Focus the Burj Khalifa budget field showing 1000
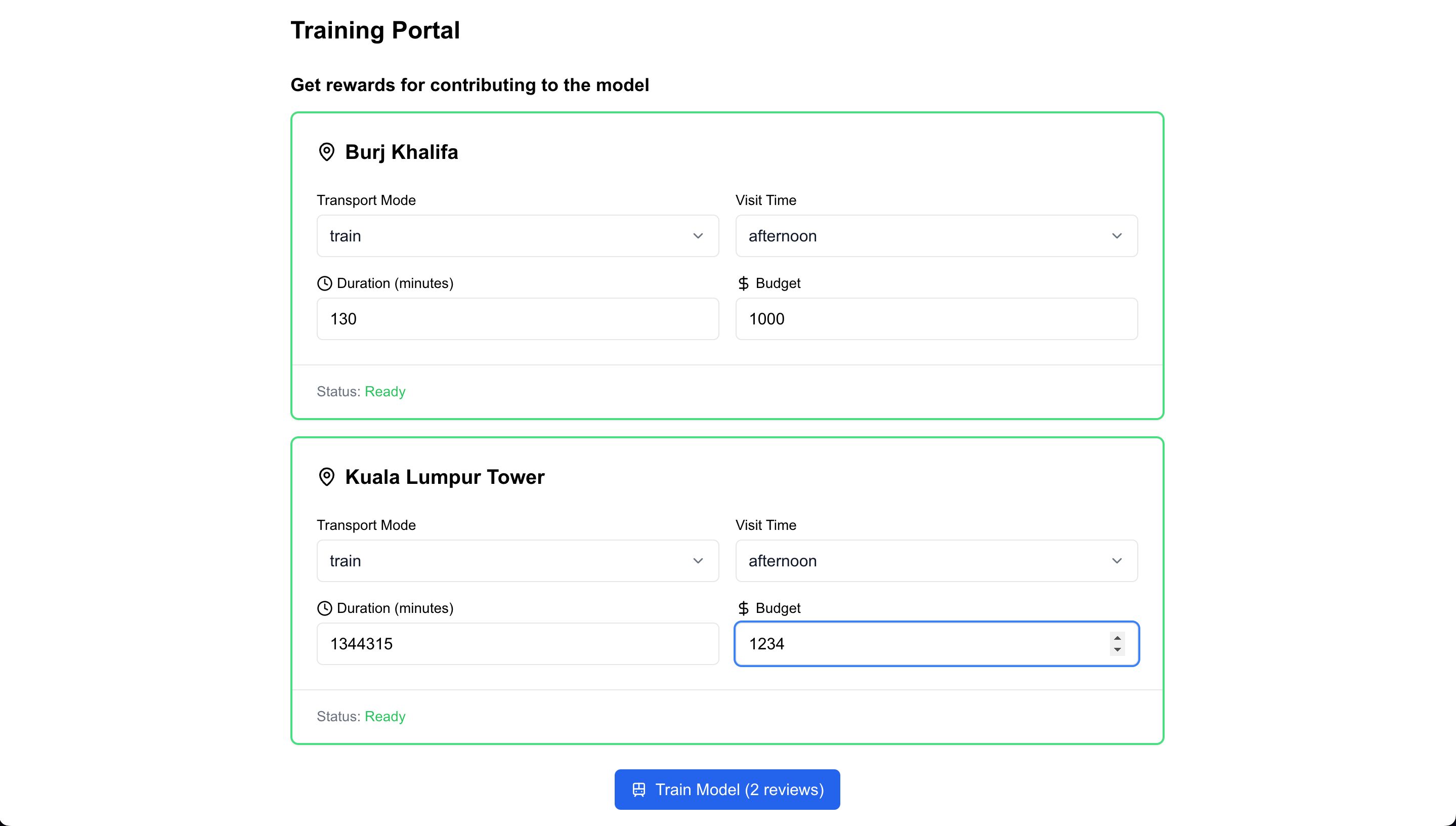 tap(936, 319)
